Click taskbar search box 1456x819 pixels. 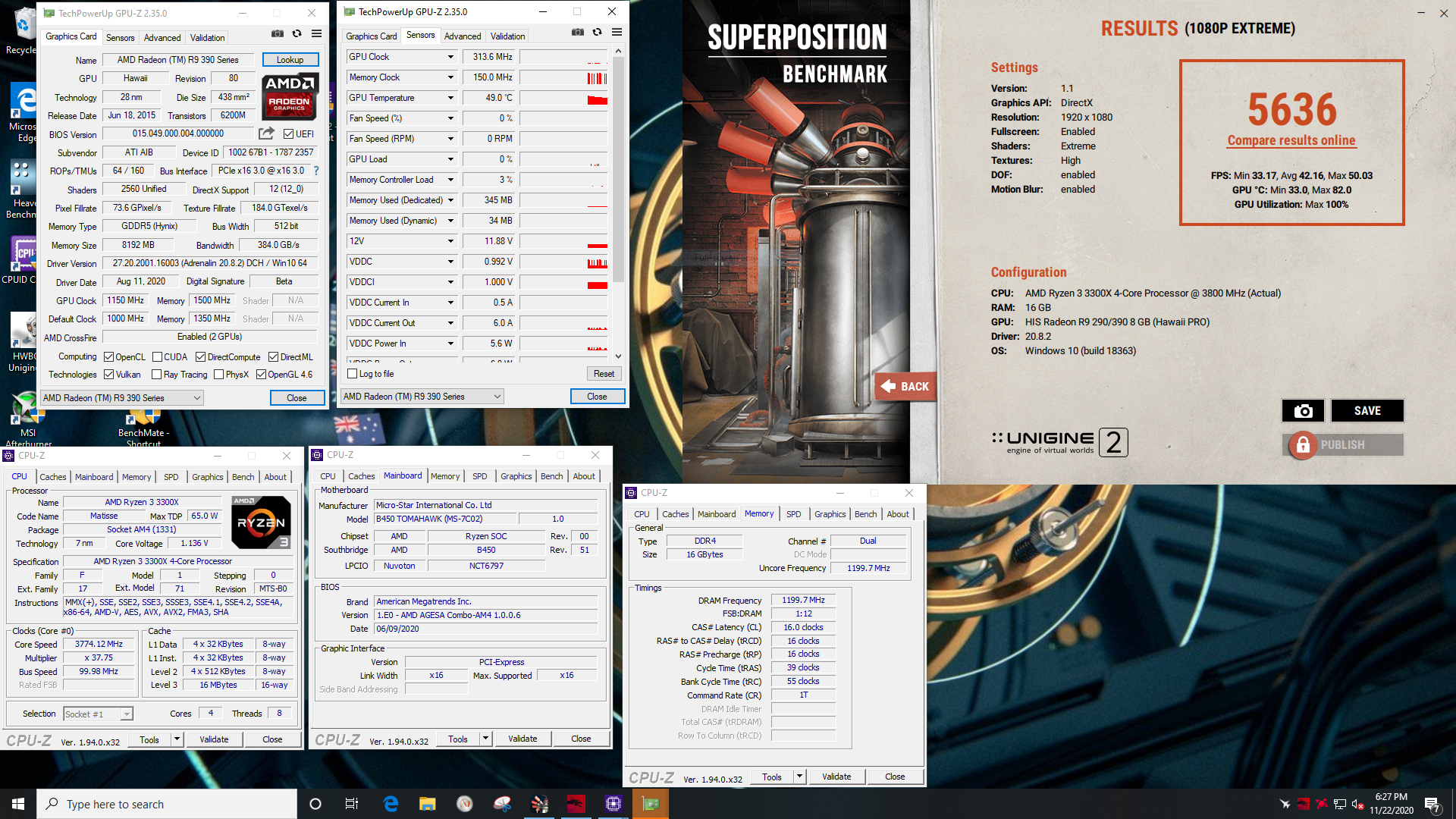(x=167, y=804)
